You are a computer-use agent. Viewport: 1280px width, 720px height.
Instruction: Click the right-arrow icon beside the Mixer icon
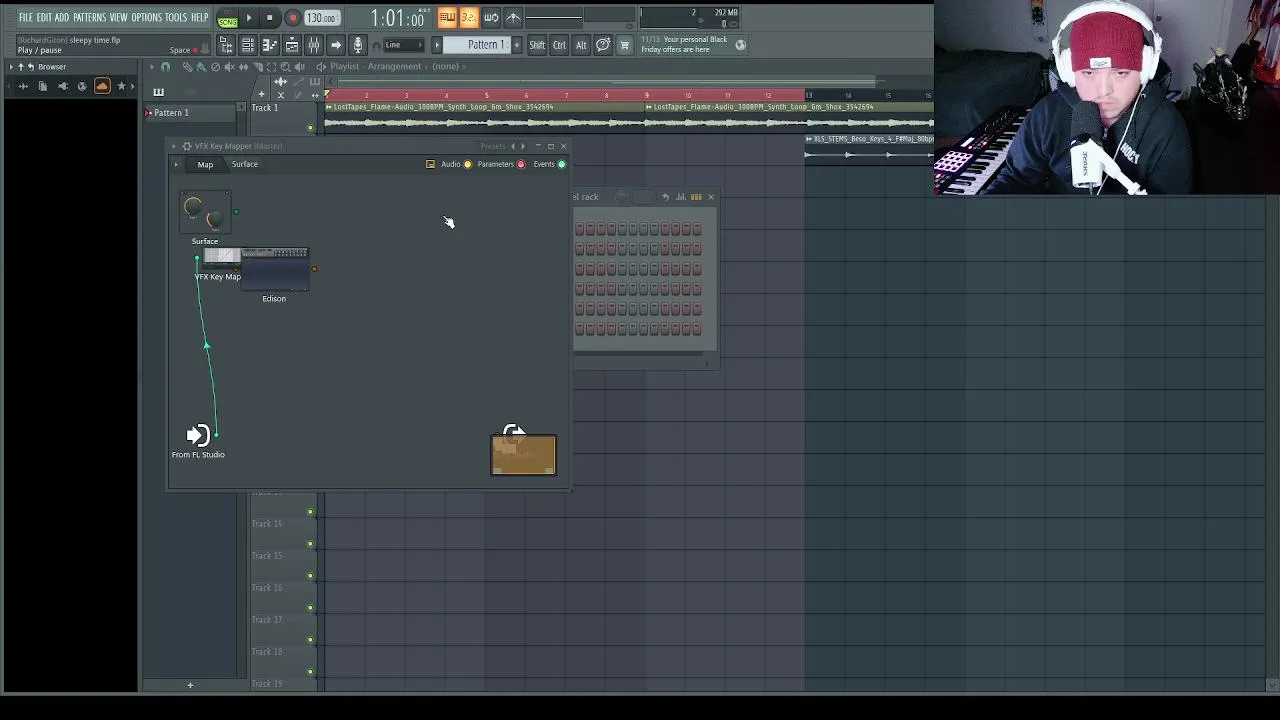(336, 45)
